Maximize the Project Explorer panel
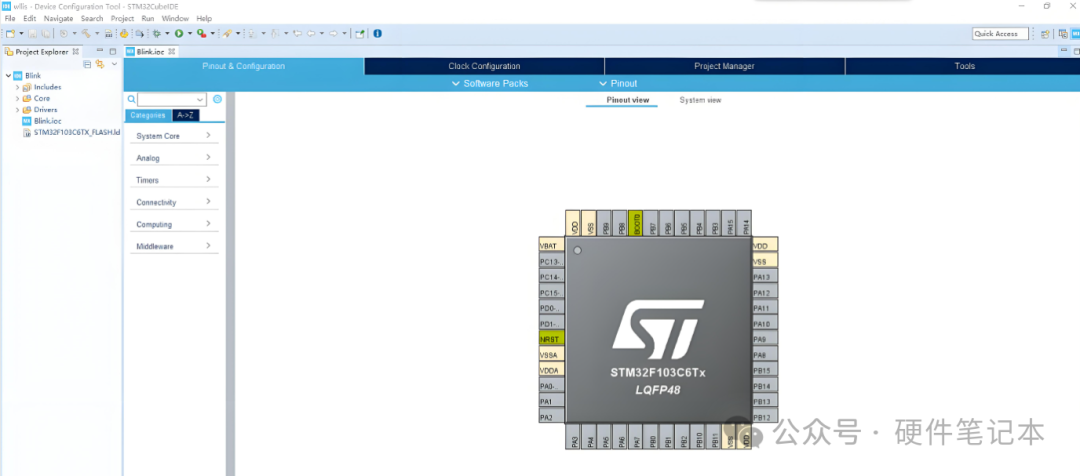1080x476 pixels. pos(113,51)
